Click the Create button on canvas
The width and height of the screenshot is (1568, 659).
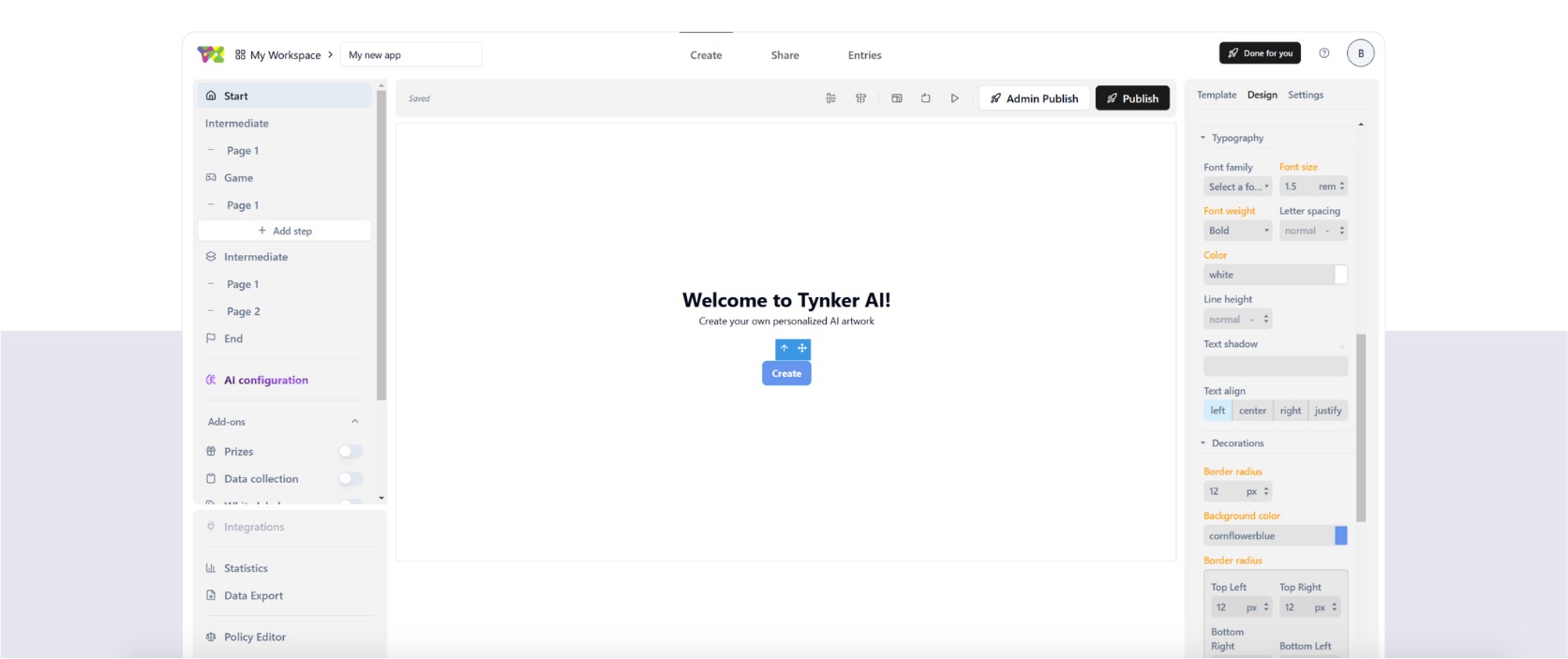pyautogui.click(x=786, y=373)
